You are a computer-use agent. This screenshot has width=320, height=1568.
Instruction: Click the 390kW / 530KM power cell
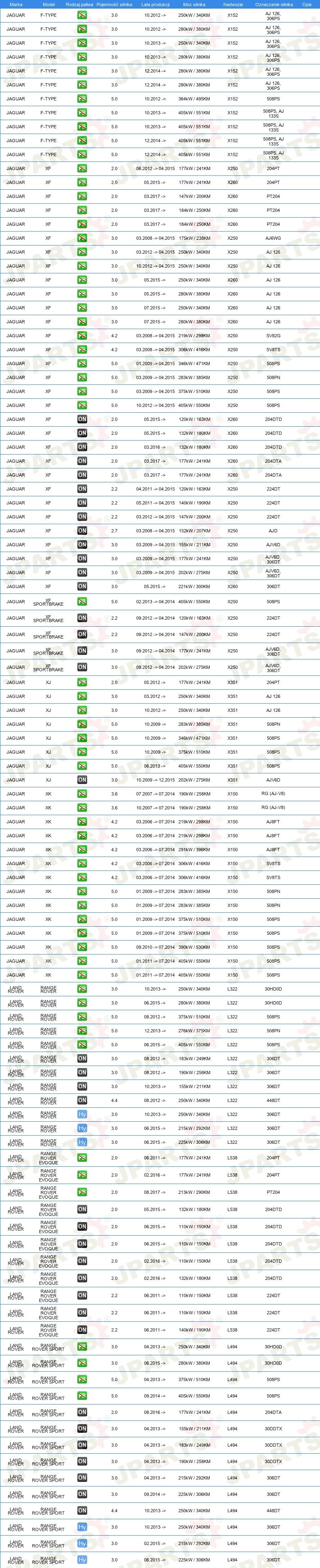click(194, 947)
